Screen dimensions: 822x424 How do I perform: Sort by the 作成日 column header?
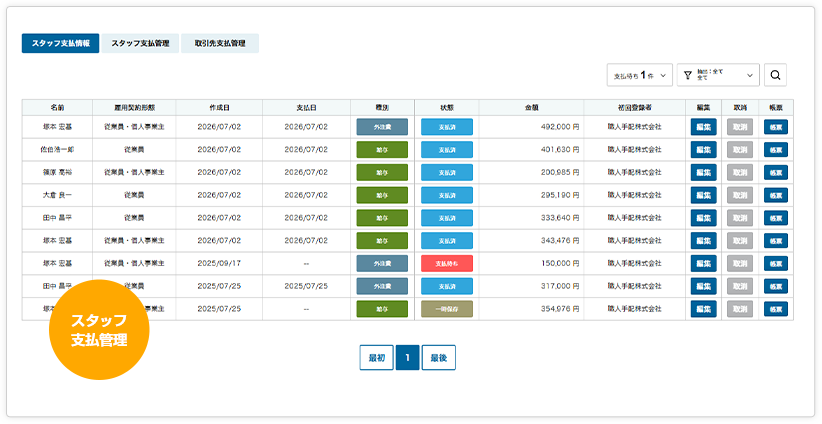click(219, 108)
